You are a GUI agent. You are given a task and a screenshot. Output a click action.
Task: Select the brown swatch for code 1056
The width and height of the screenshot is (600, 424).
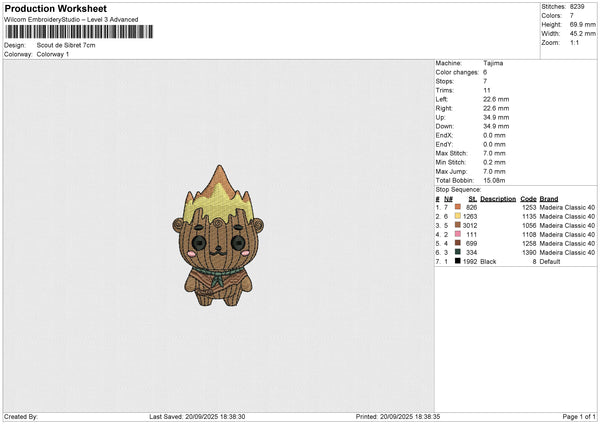pyautogui.click(x=458, y=225)
